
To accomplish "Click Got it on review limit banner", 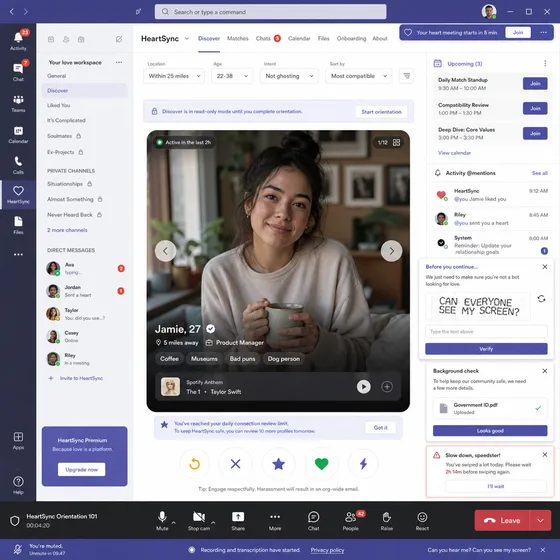I will (x=380, y=428).
